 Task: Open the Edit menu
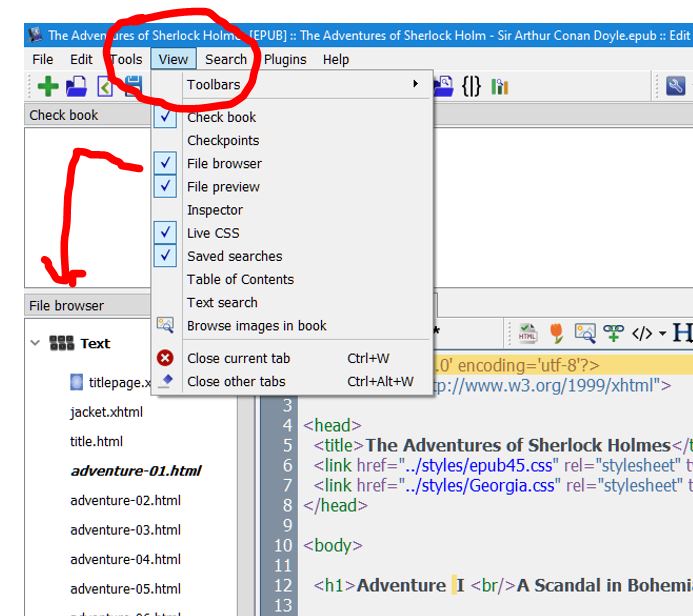pyautogui.click(x=81, y=59)
